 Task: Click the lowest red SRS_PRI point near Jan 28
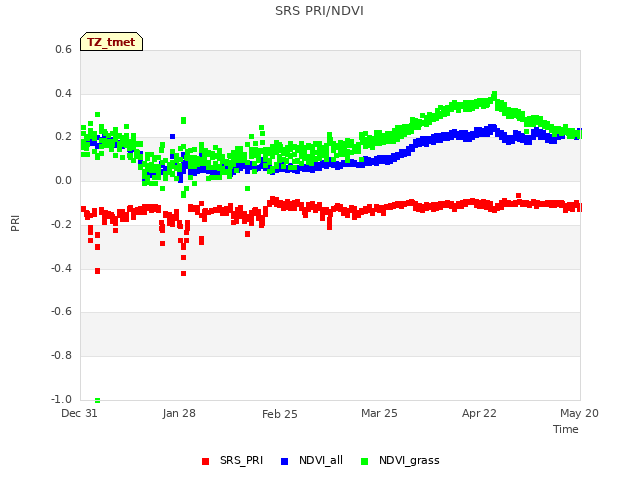[184, 273]
